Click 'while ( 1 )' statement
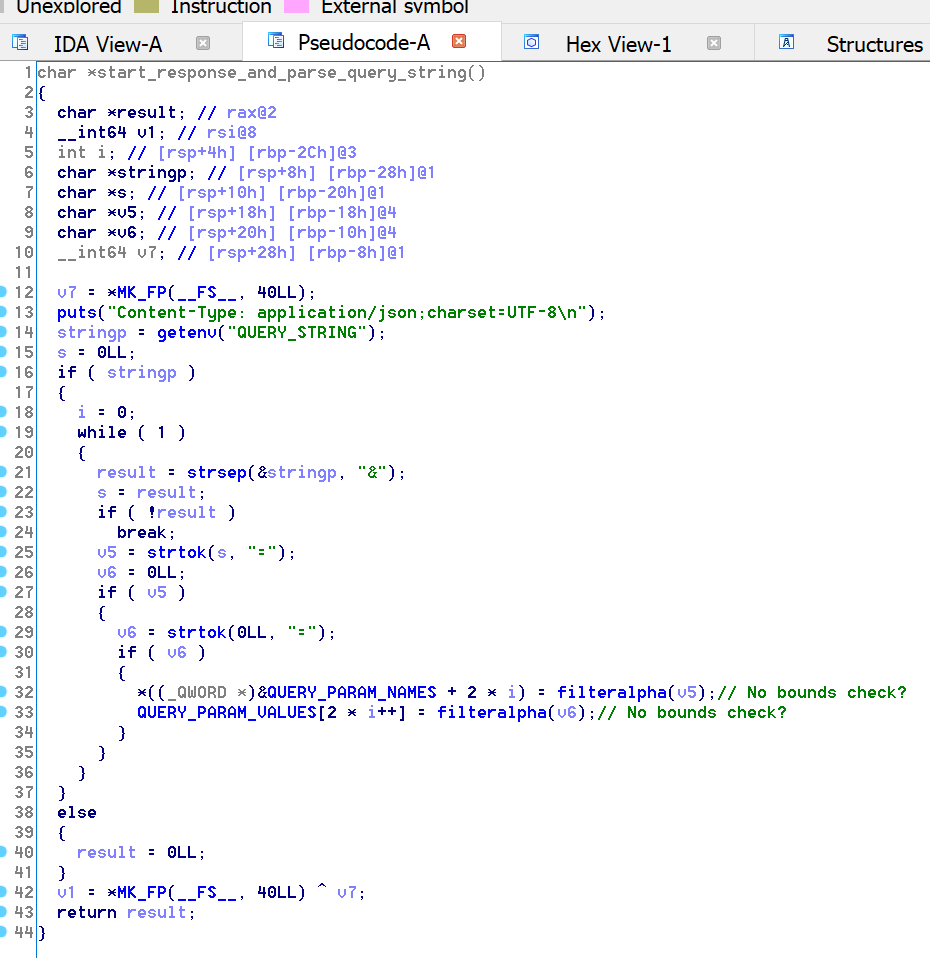The image size is (930, 958). click(x=131, y=433)
